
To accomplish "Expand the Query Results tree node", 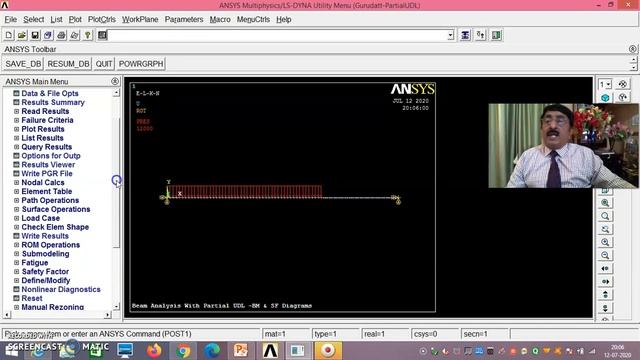I will tap(16, 147).
